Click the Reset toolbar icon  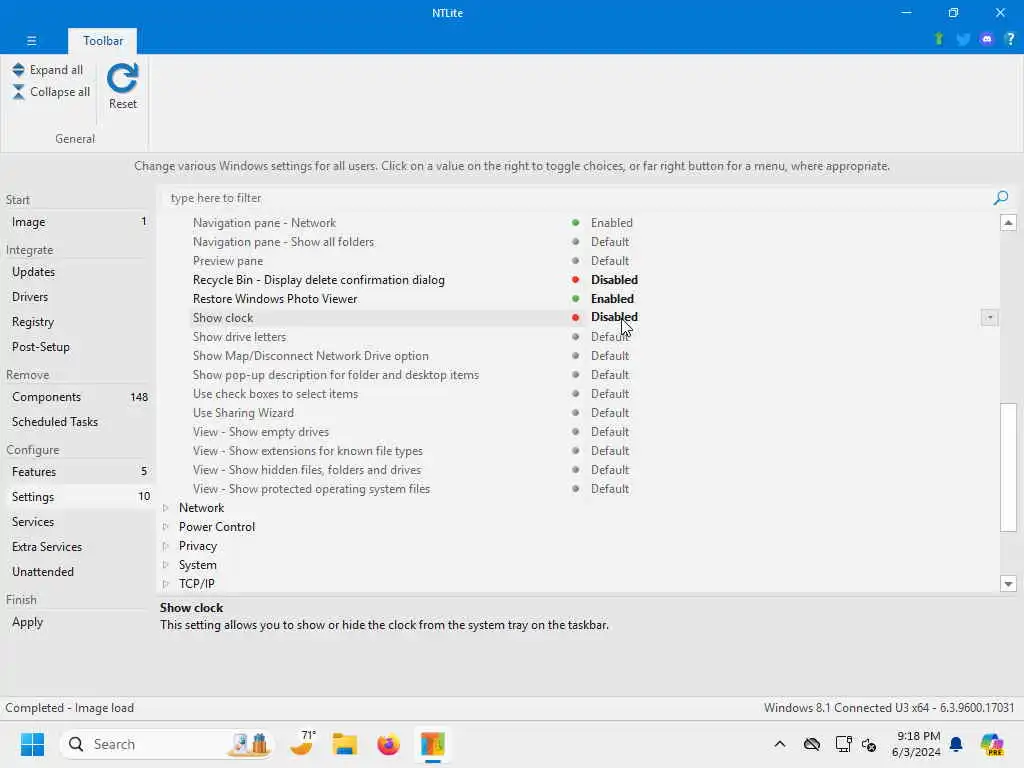pos(123,86)
